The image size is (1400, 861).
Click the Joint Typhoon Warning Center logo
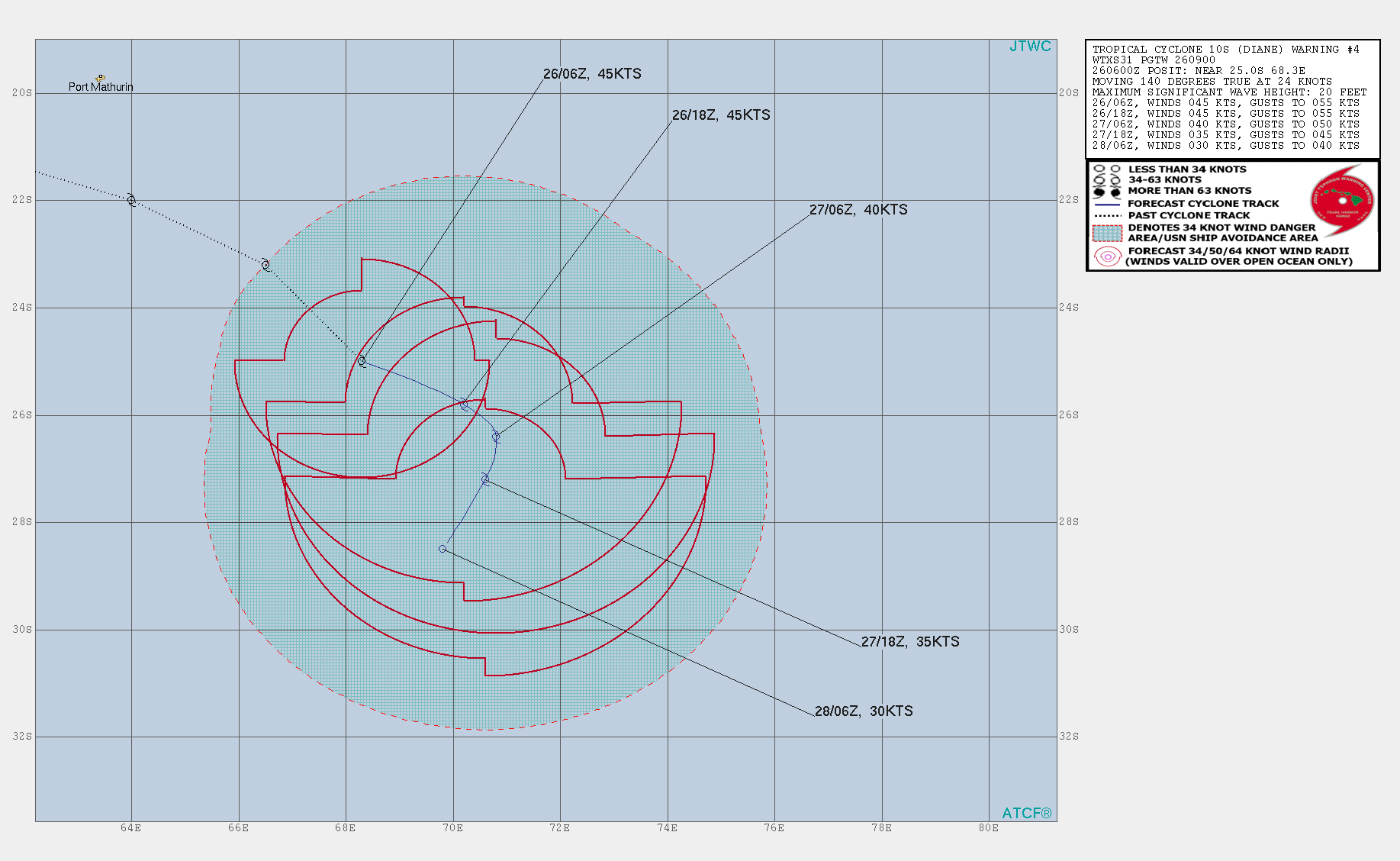point(1342,200)
